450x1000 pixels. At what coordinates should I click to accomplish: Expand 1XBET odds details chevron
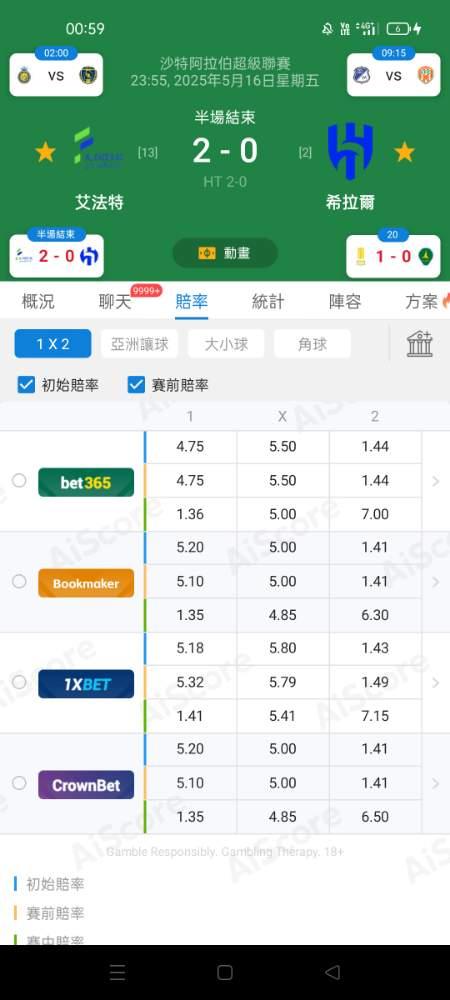(x=436, y=683)
